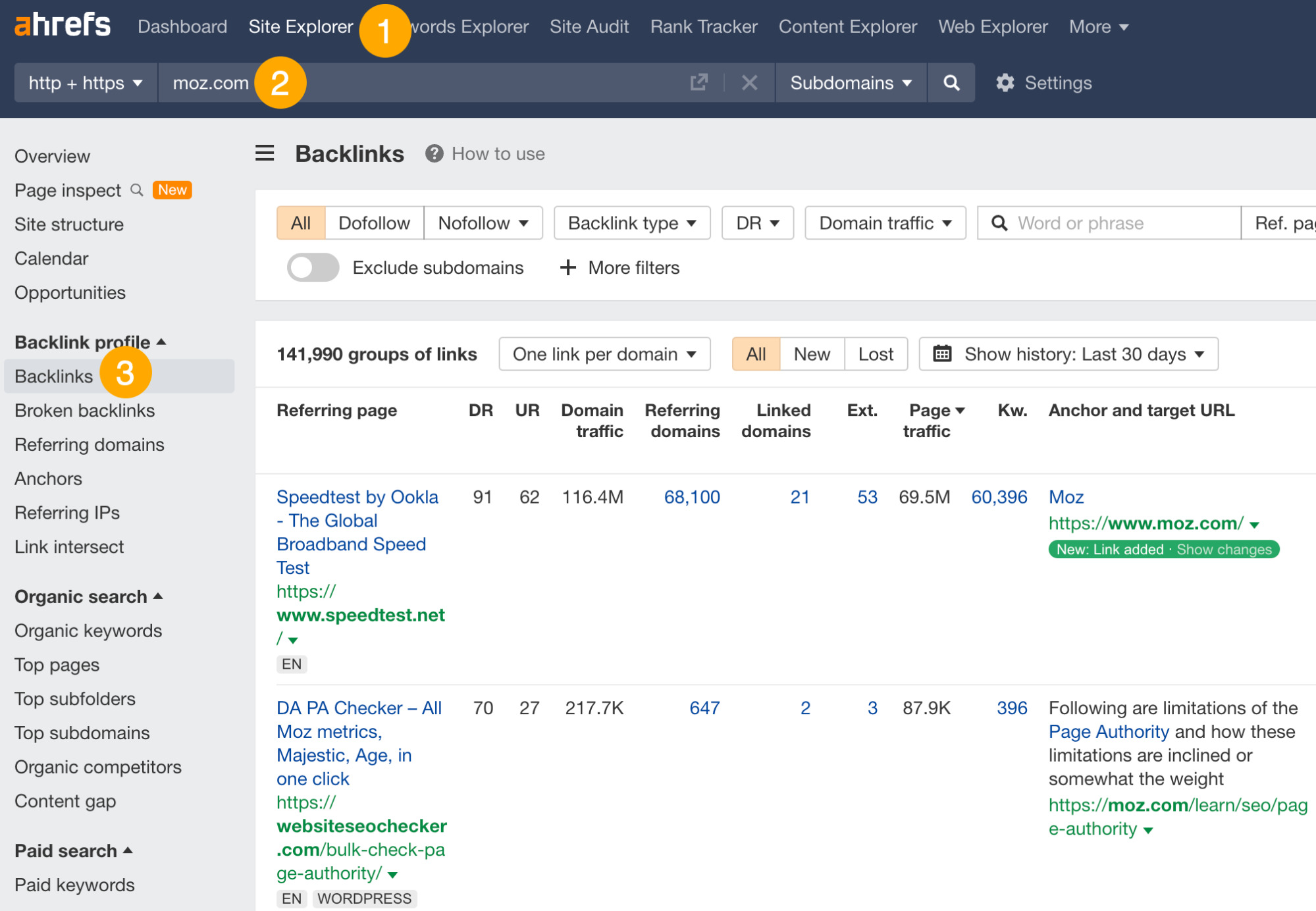Image resolution: width=1316 pixels, height=911 pixels.
Task: Click the Settings gear icon
Action: (1004, 83)
